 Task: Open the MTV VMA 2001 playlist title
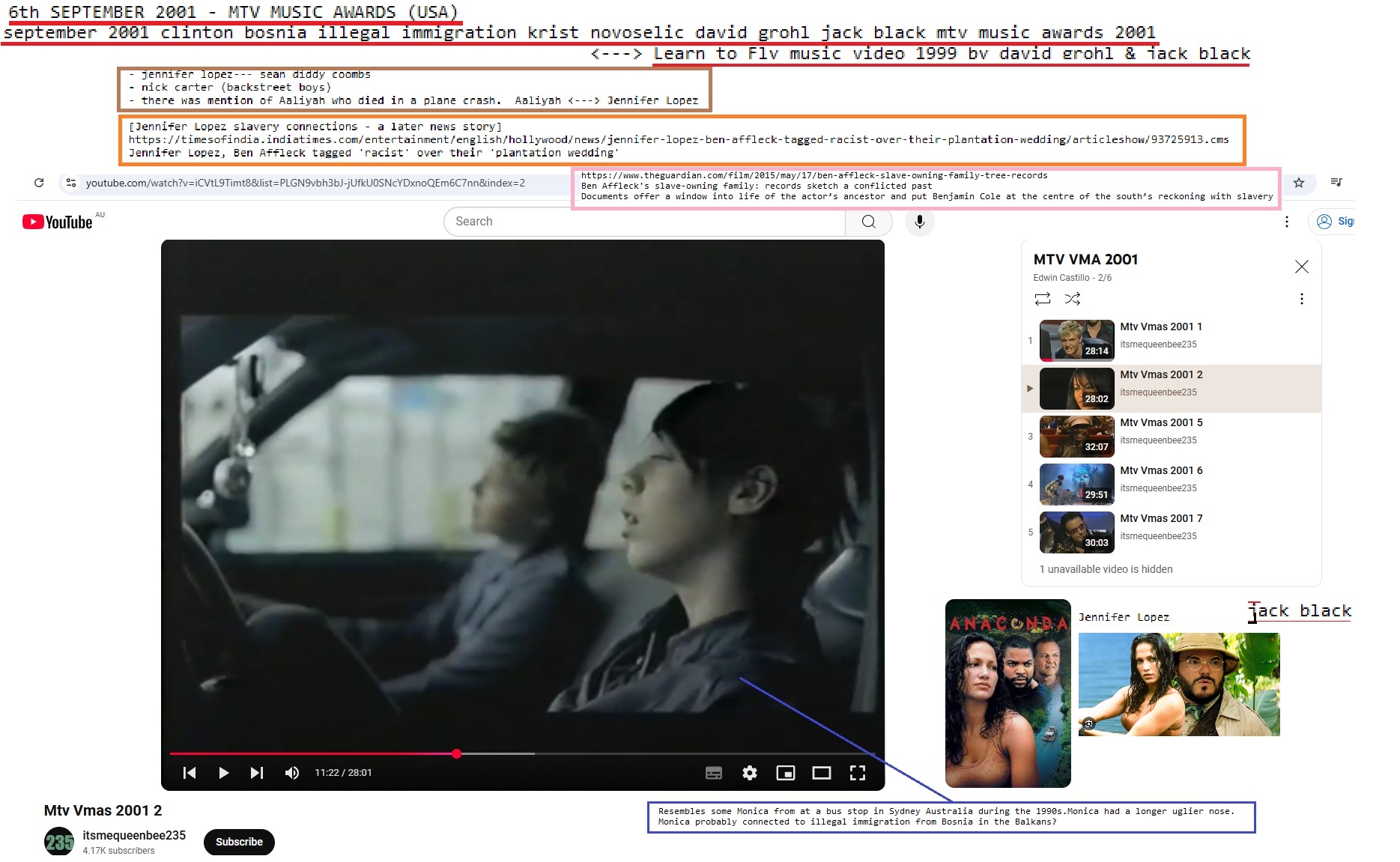click(1085, 259)
